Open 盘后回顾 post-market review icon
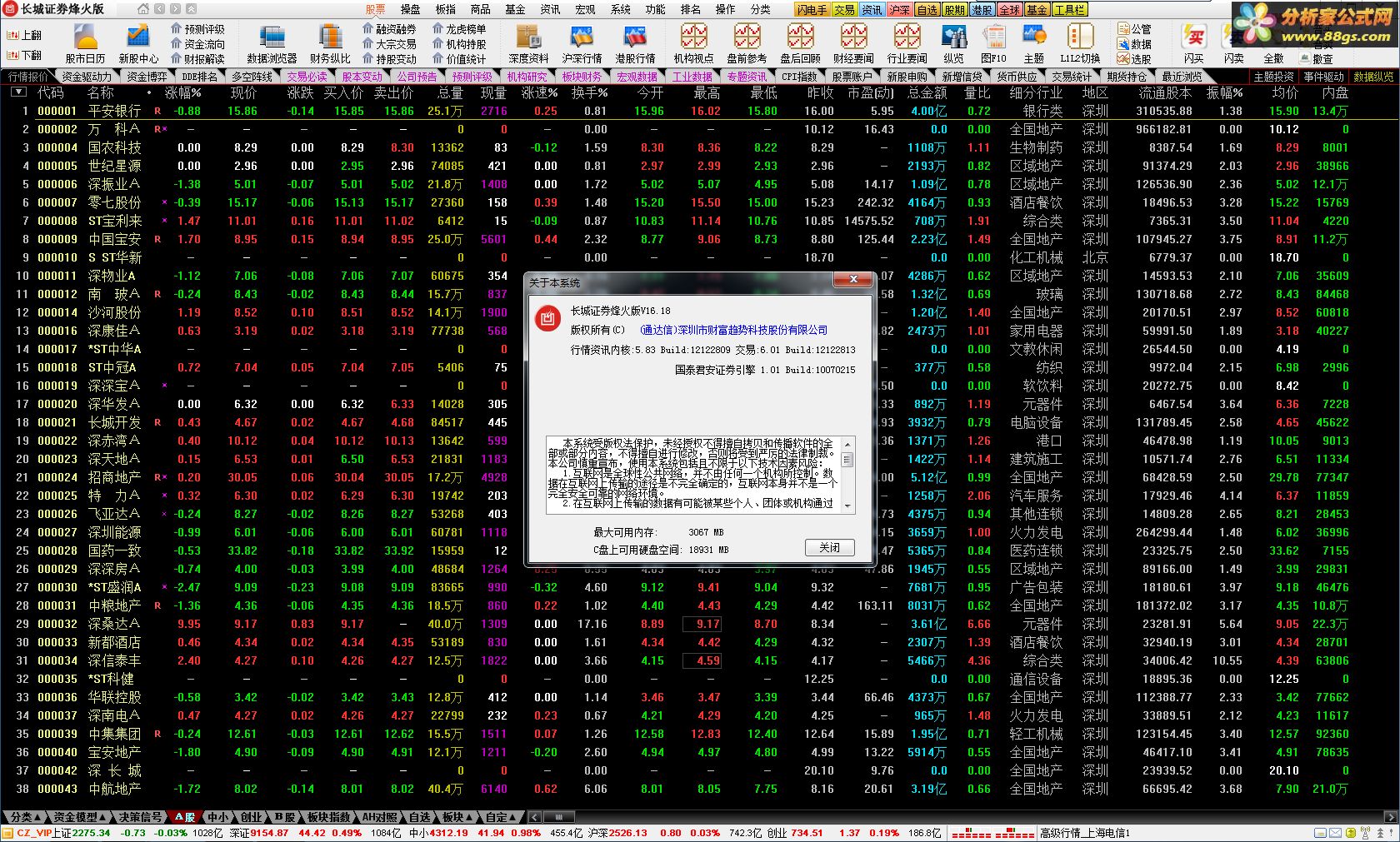This screenshot has height=842, width=1400. coord(800,42)
